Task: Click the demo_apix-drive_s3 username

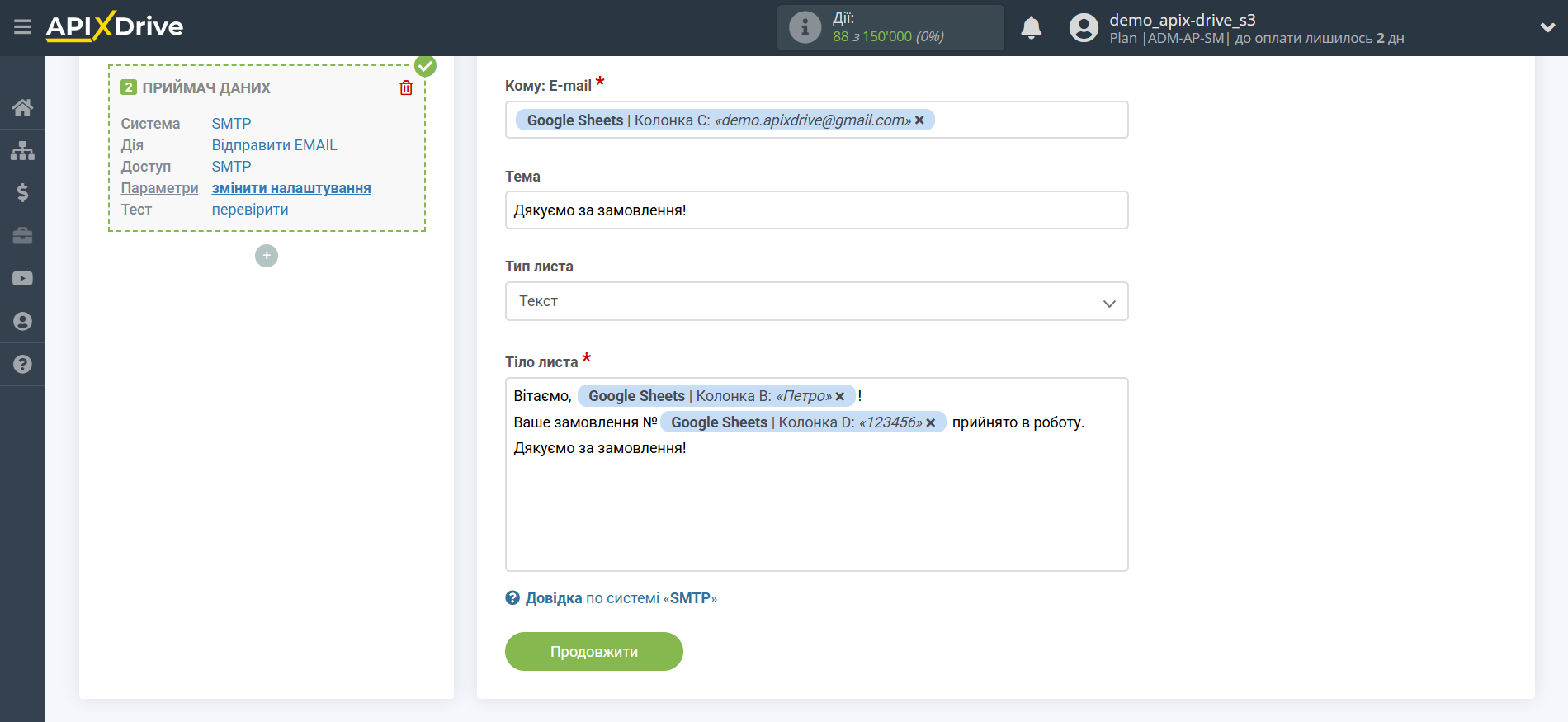Action: point(1182,20)
